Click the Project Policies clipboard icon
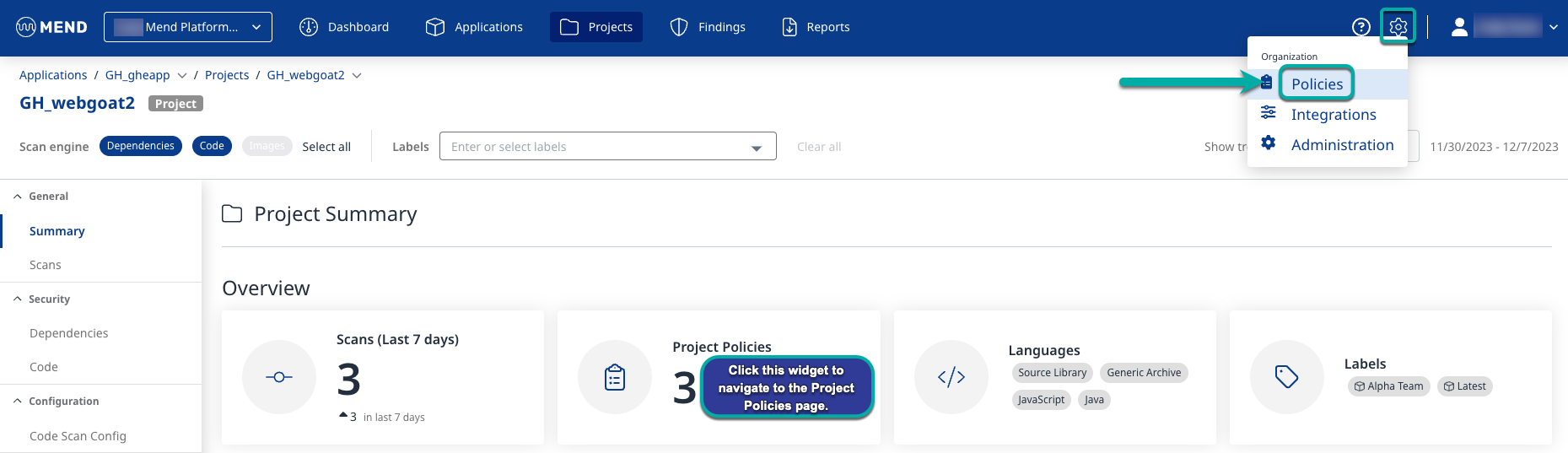This screenshot has height=453, width=1568. click(615, 377)
